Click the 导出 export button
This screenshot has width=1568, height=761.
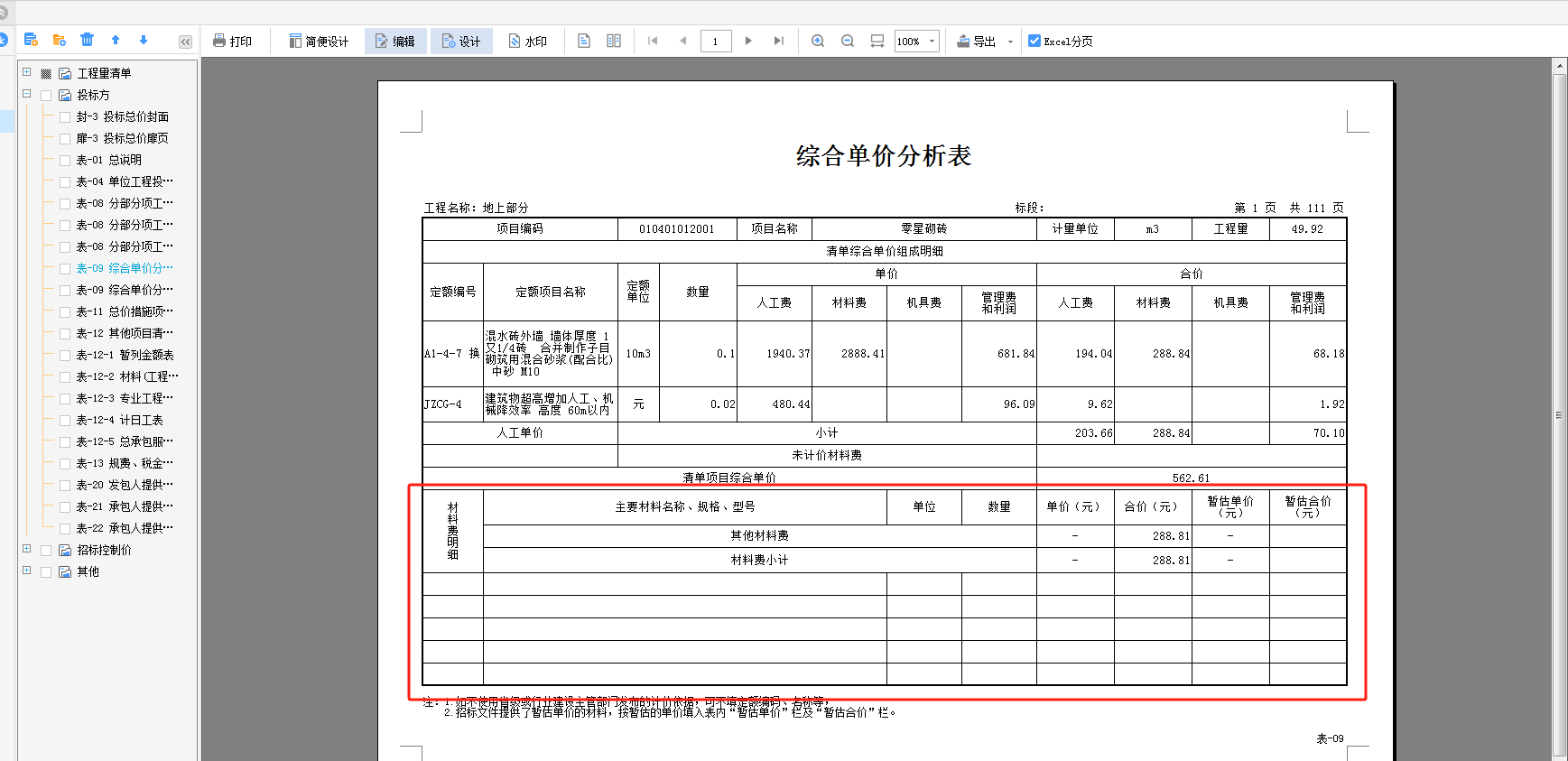click(977, 42)
